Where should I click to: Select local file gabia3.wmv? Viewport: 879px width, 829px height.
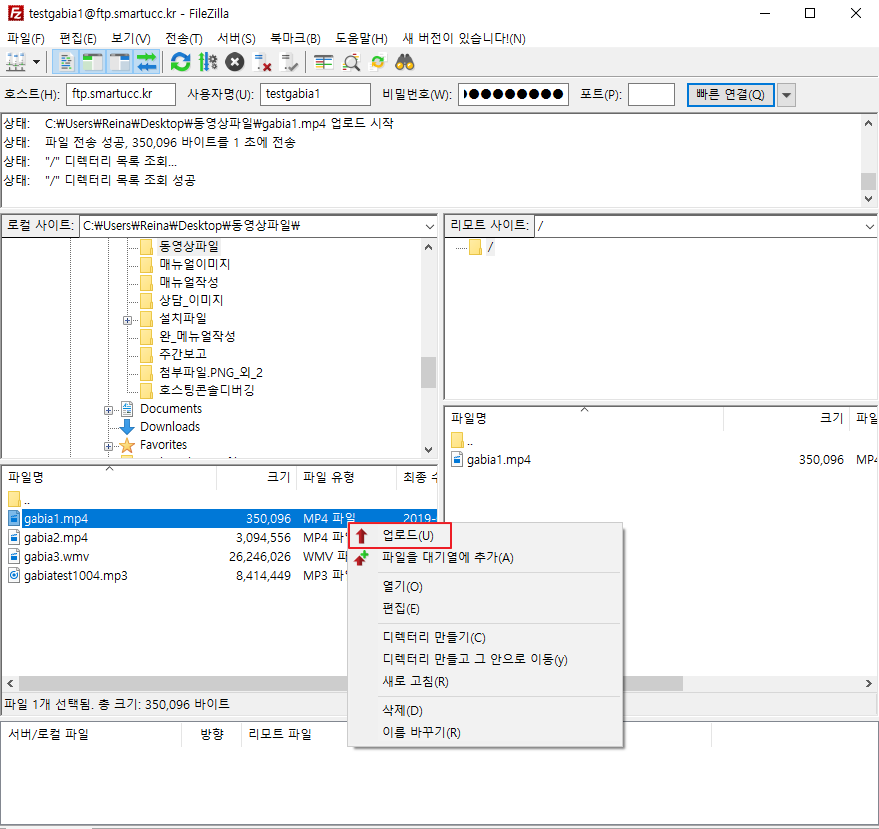56,557
